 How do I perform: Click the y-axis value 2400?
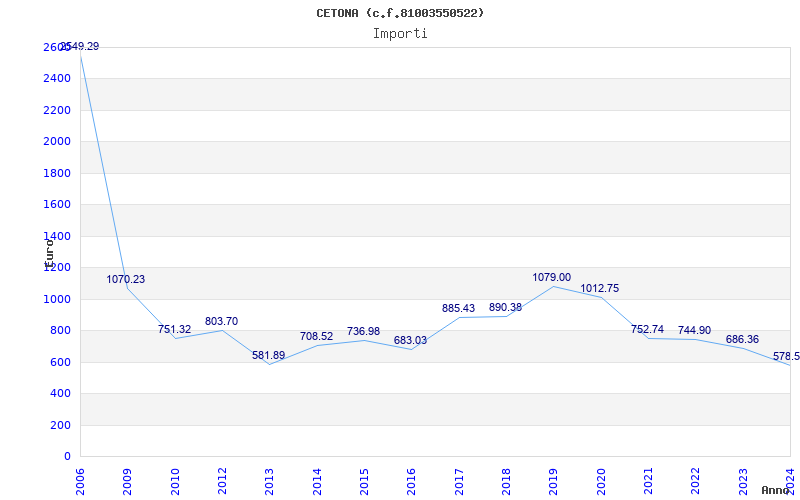(x=57, y=79)
